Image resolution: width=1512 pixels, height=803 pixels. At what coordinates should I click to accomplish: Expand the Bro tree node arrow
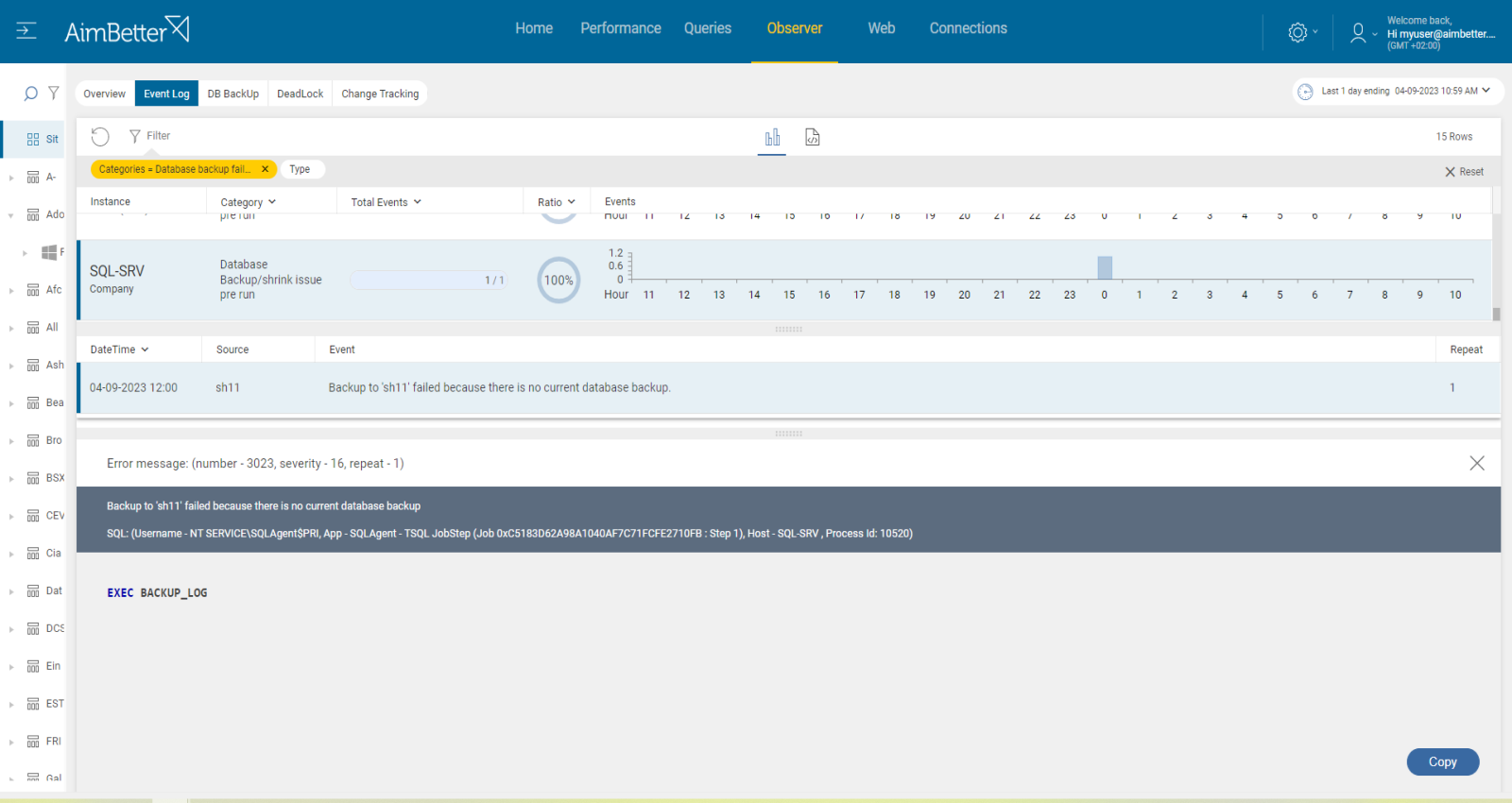pyautogui.click(x=11, y=441)
